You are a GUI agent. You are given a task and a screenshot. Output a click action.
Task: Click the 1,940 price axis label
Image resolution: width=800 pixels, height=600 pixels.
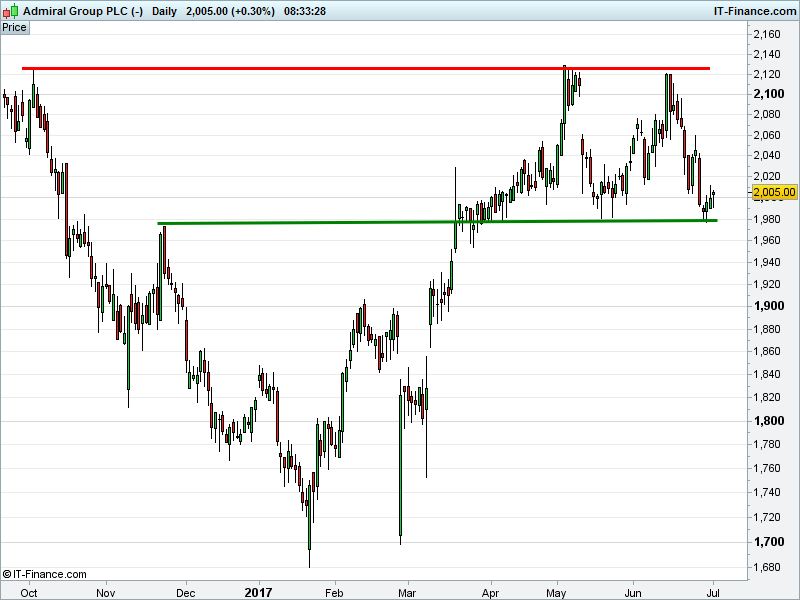coord(767,262)
